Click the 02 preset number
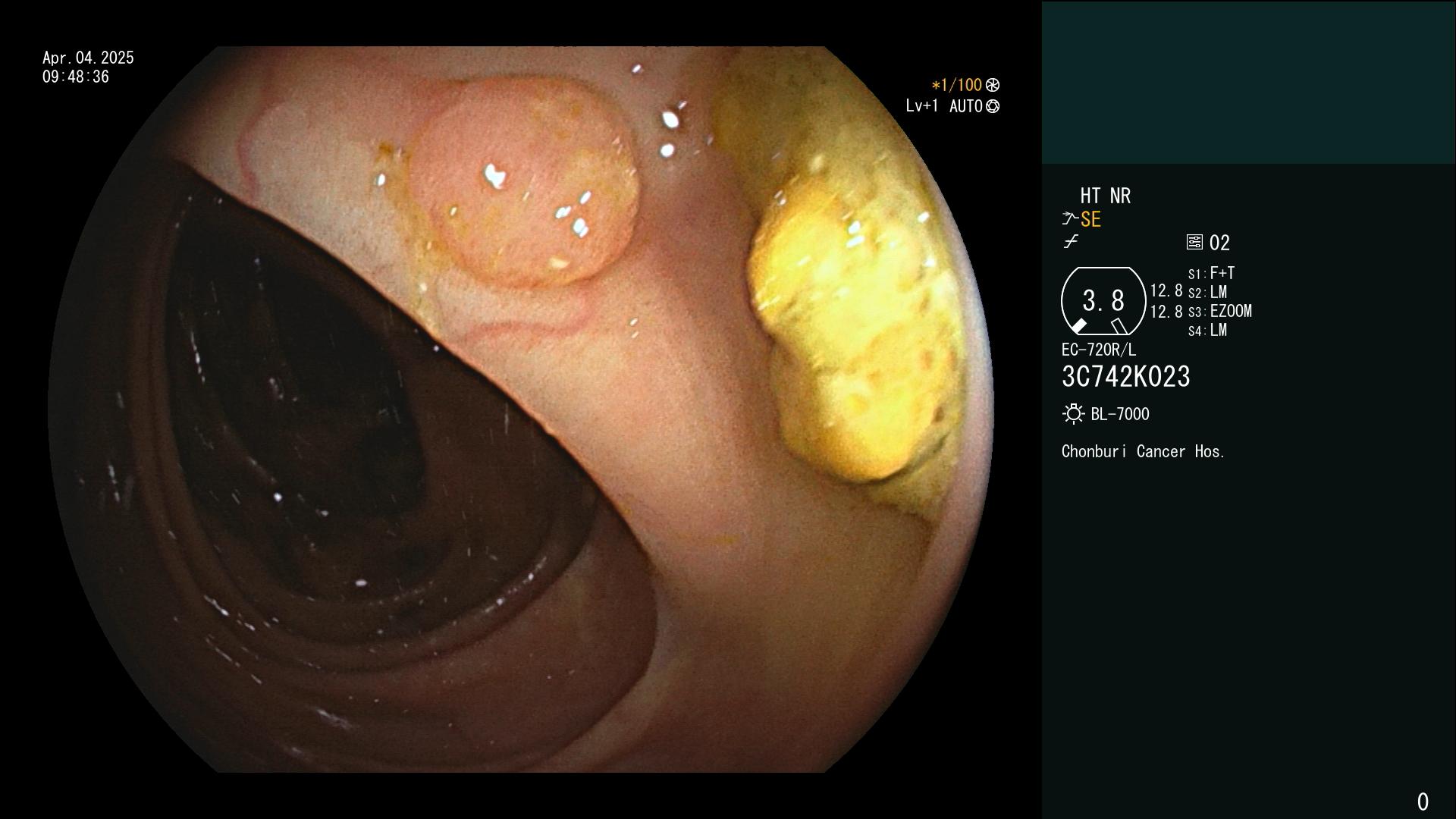1456x819 pixels. [x=1219, y=243]
